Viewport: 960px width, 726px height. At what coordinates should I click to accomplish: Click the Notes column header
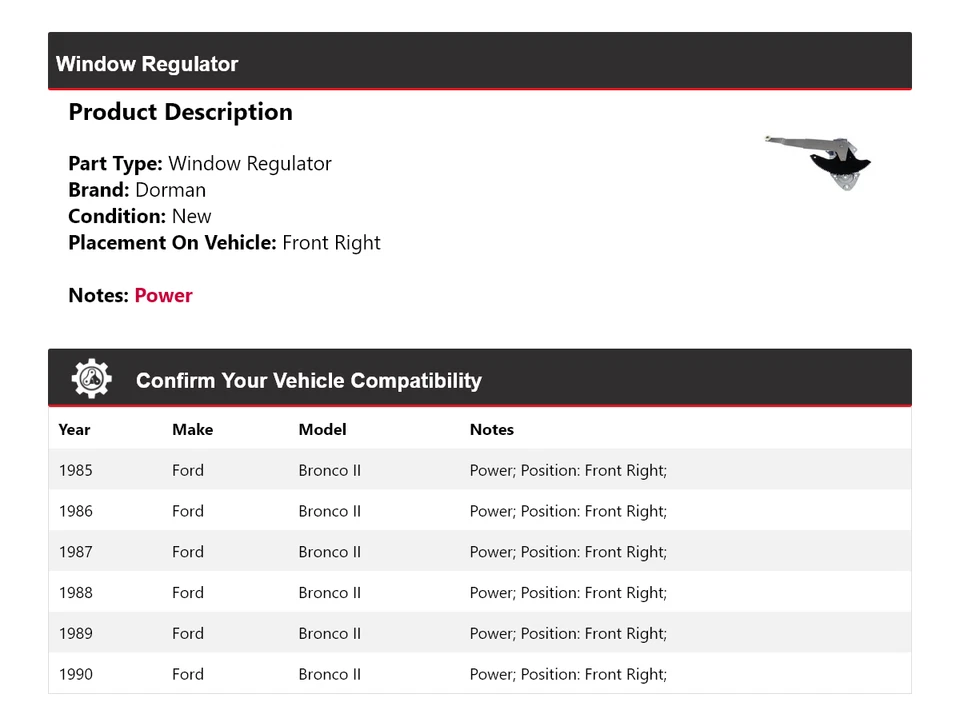click(492, 430)
